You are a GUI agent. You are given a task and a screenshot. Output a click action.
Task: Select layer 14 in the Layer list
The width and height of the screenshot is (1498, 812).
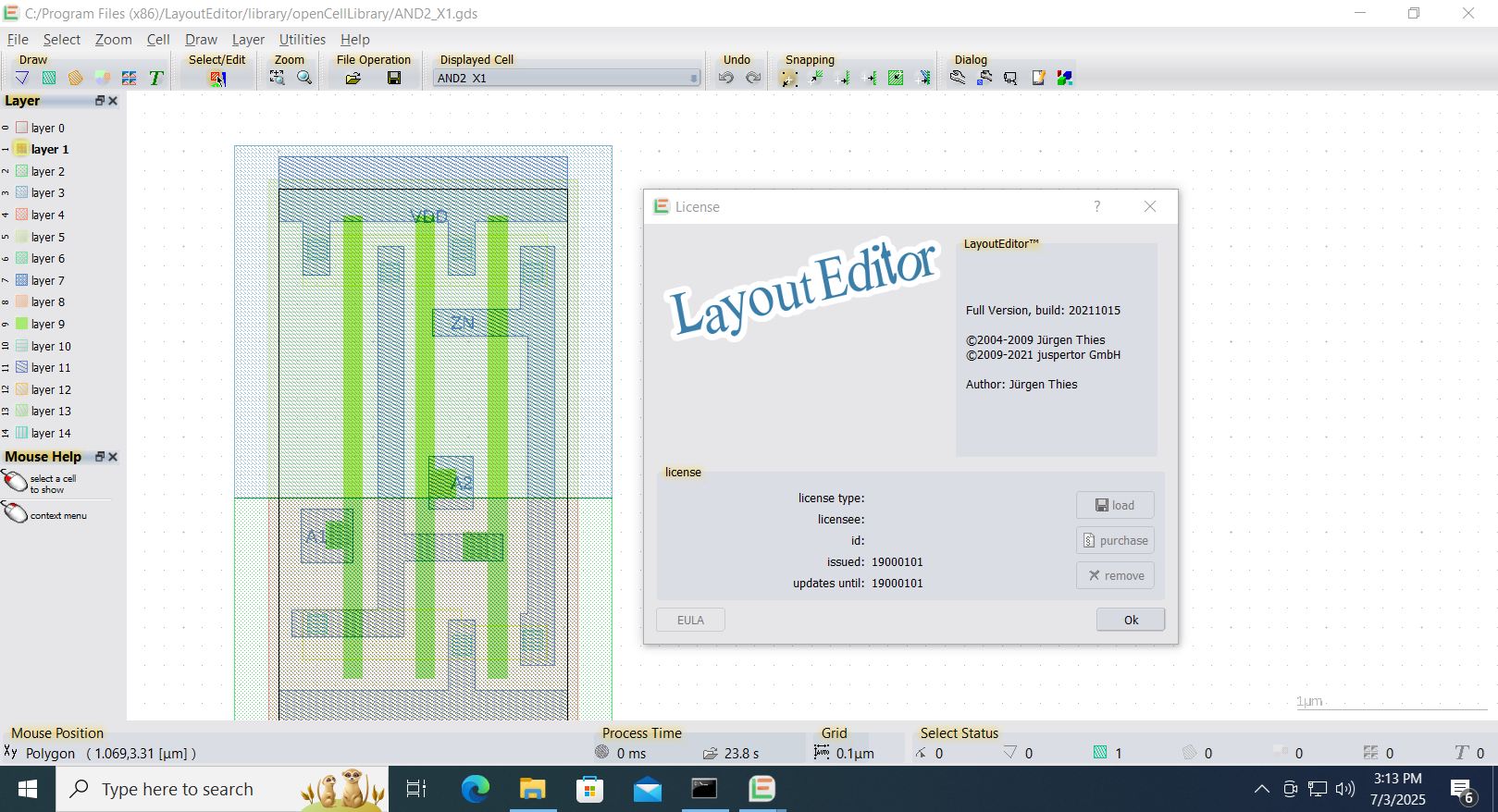(x=51, y=433)
